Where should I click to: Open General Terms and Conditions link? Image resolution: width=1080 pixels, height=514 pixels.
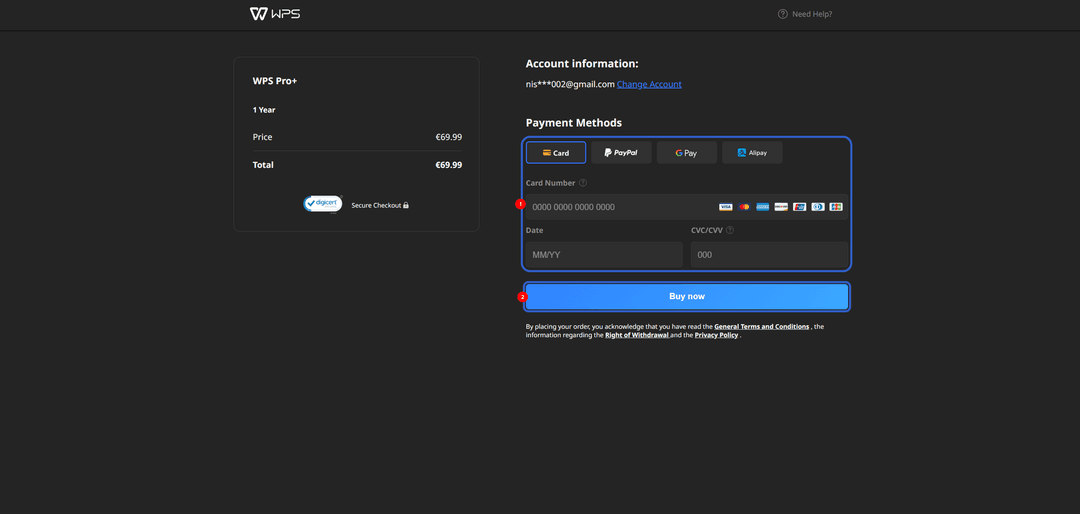762,327
